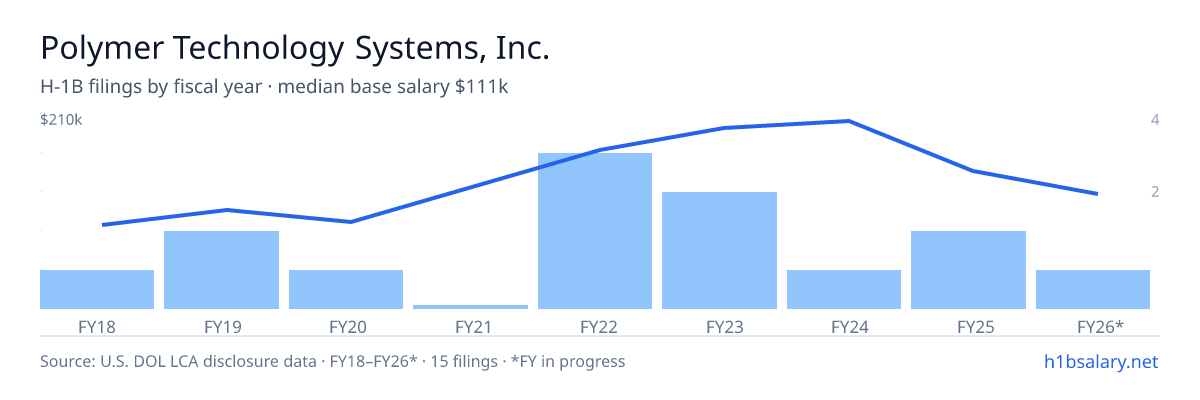The height and width of the screenshot is (400, 1200).
Task: Click the salary line start above FY18
Action: click(104, 225)
